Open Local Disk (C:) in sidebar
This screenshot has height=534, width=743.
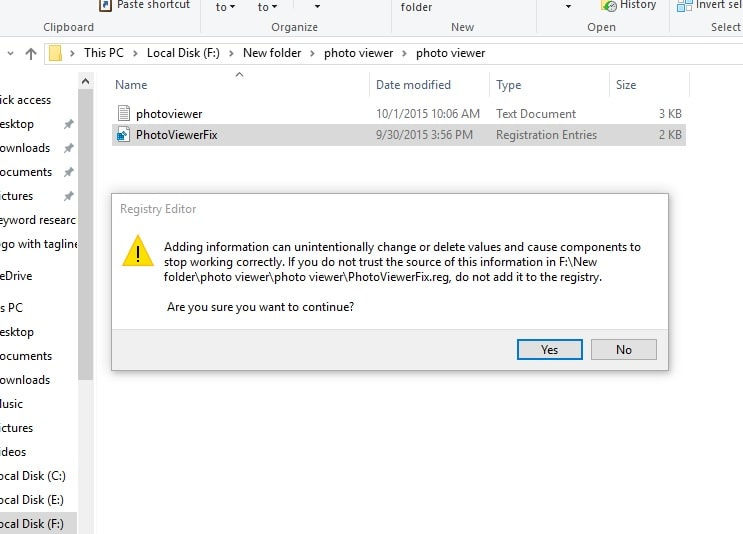click(x=33, y=476)
